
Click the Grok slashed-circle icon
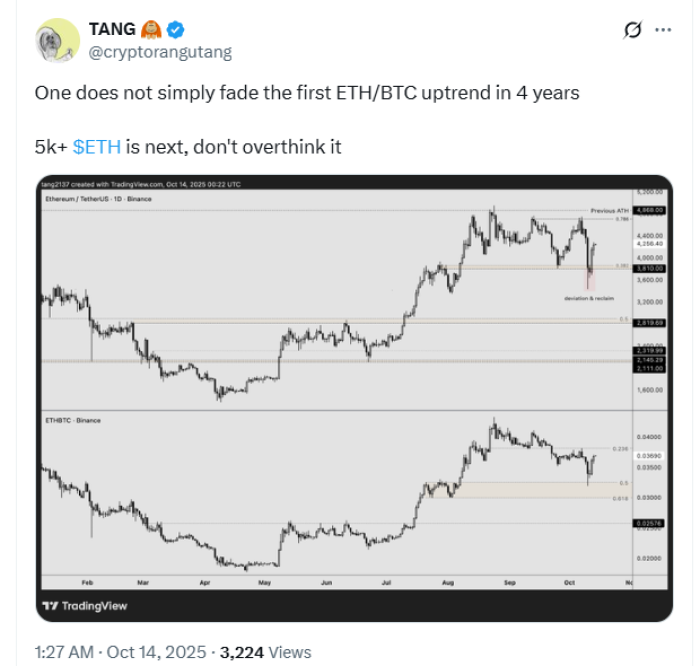coord(632,30)
